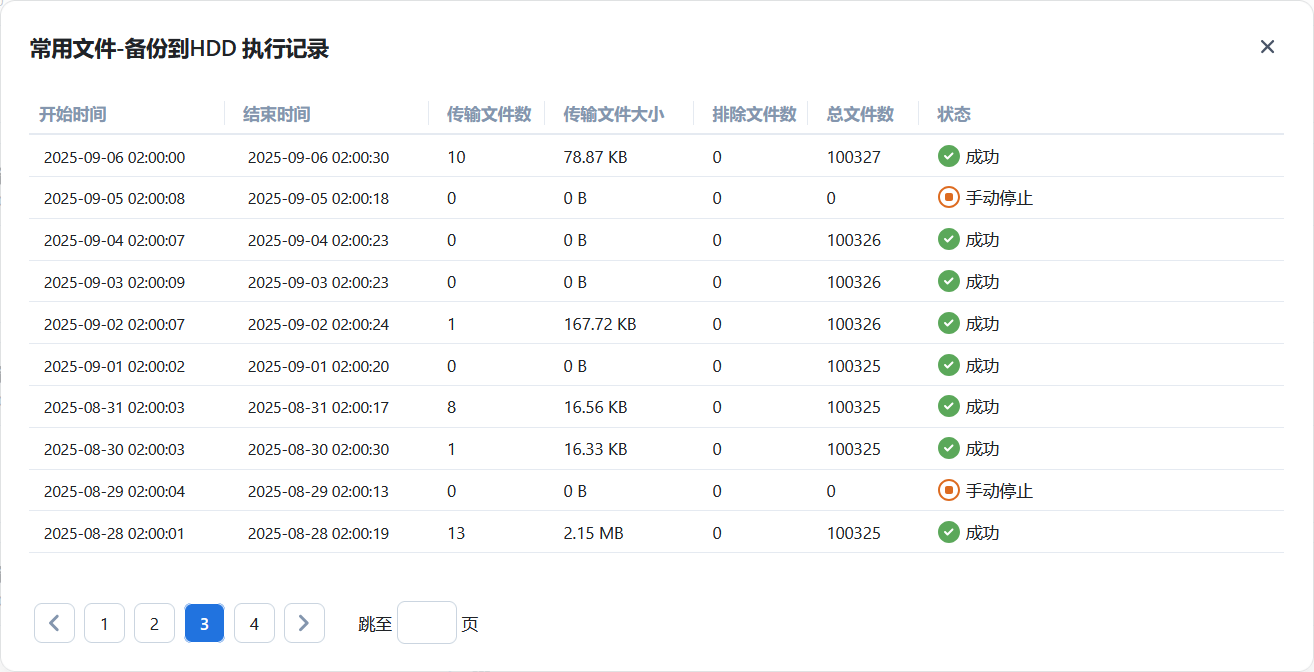Click success icon for 2025-08-28 record
Viewport: 1314px width, 672px height.
tap(948, 532)
